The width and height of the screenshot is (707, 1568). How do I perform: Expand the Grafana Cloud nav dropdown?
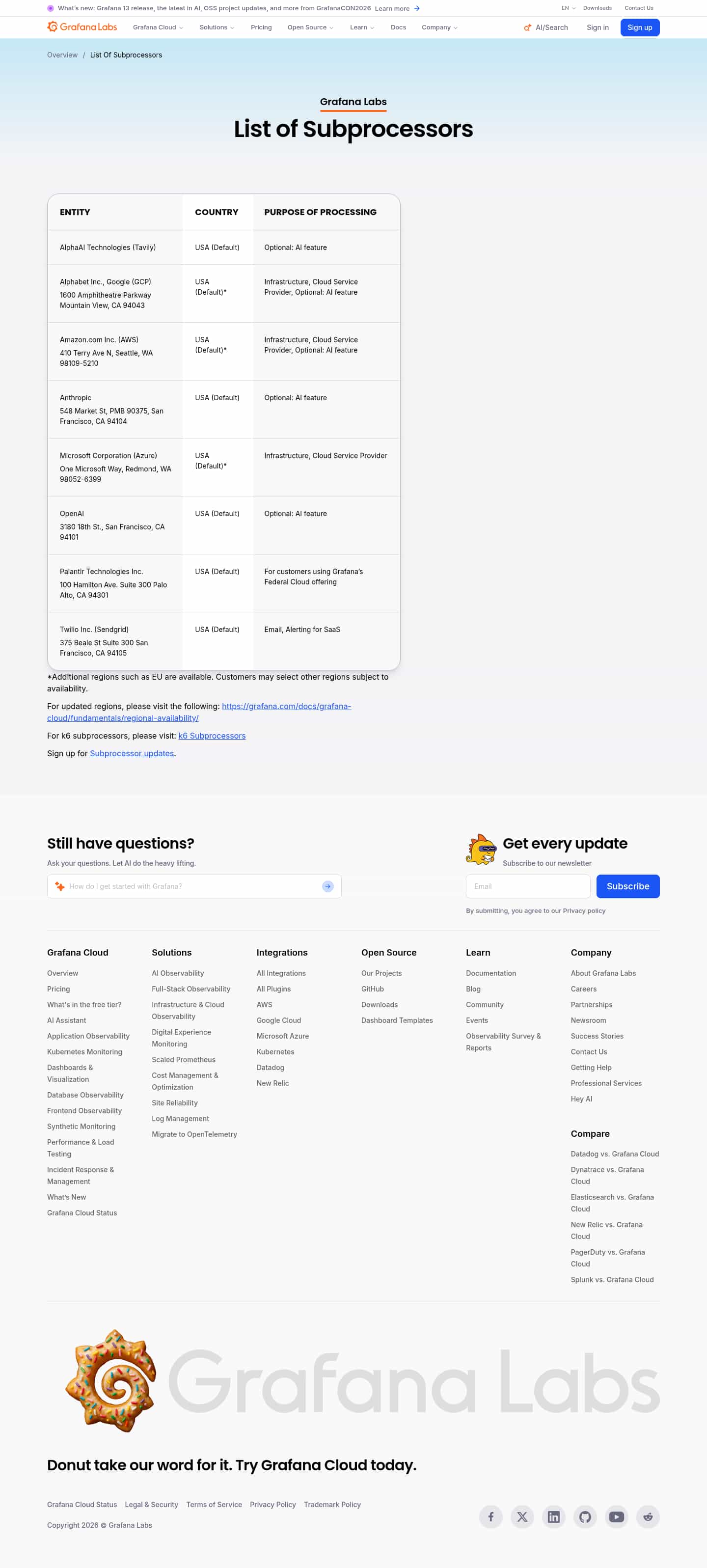click(158, 28)
